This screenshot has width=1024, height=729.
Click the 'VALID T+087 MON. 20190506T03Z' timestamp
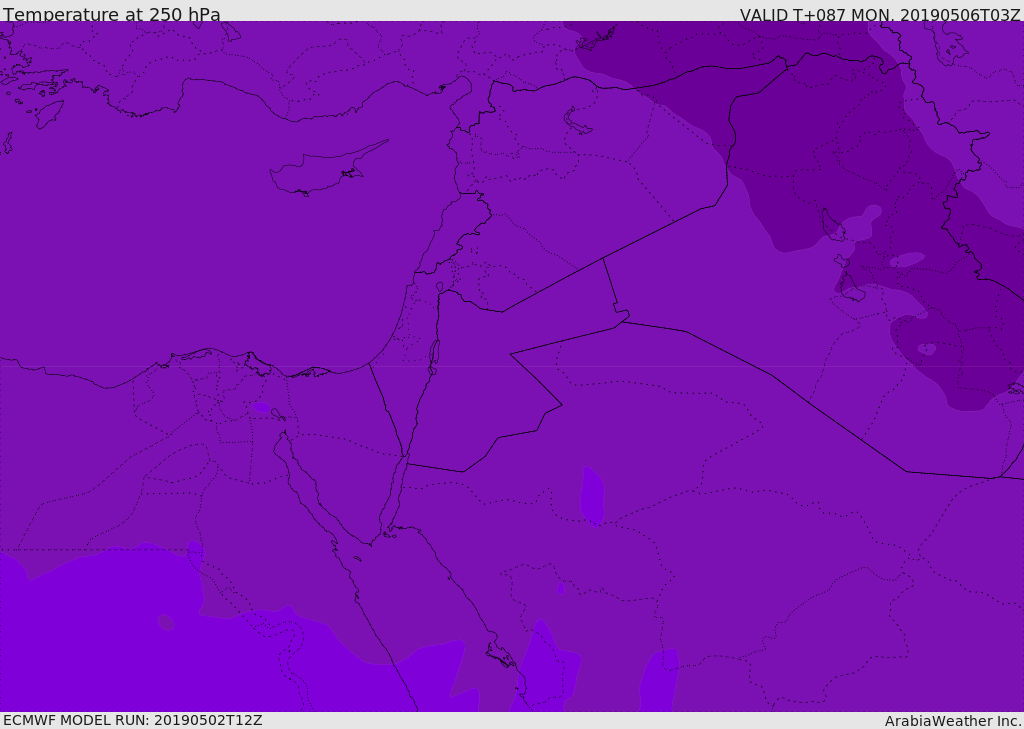(880, 14)
